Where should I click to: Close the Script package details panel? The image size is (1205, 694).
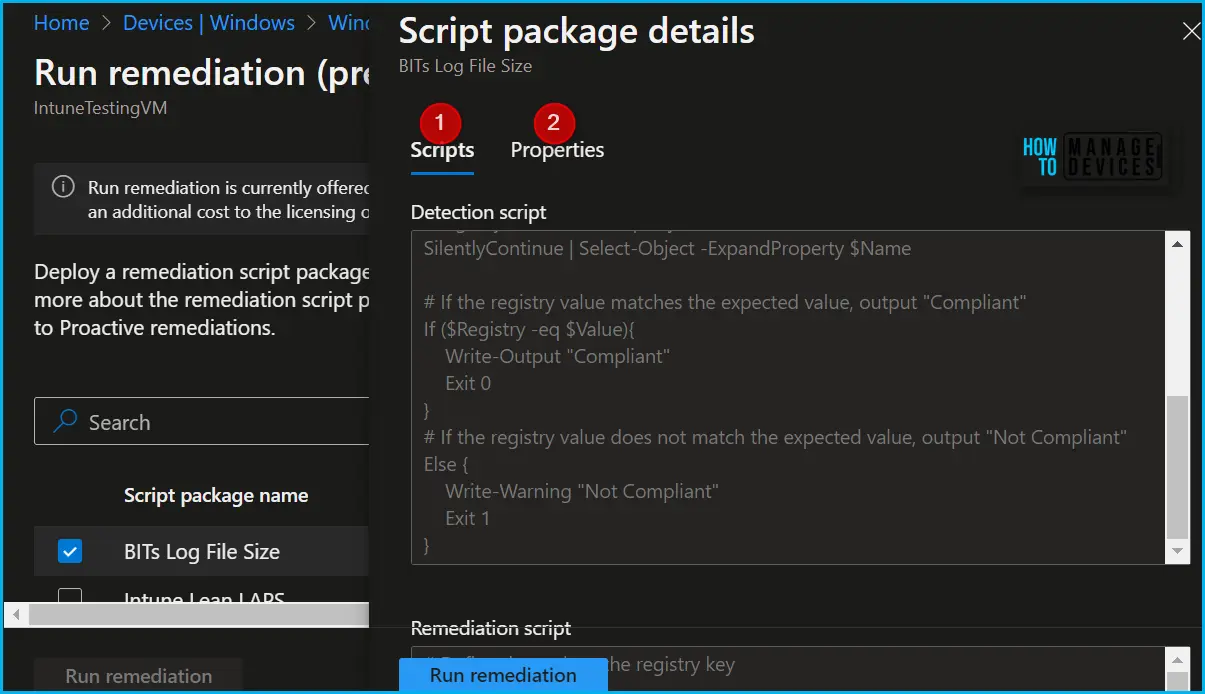(x=1191, y=32)
